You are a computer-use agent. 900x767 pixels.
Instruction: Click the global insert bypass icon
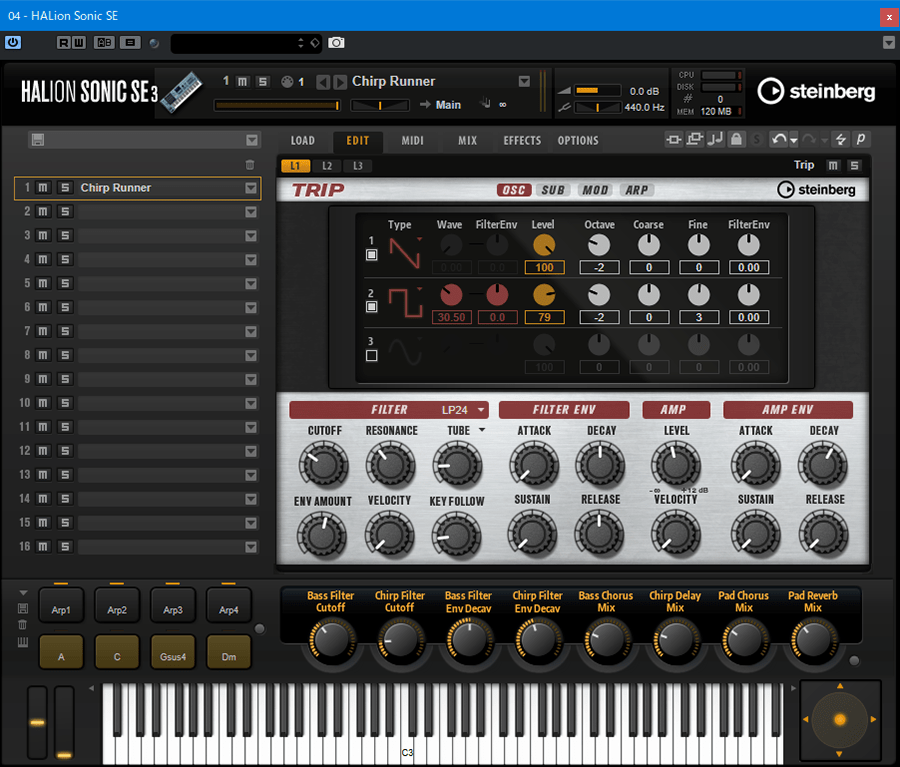click(673, 140)
